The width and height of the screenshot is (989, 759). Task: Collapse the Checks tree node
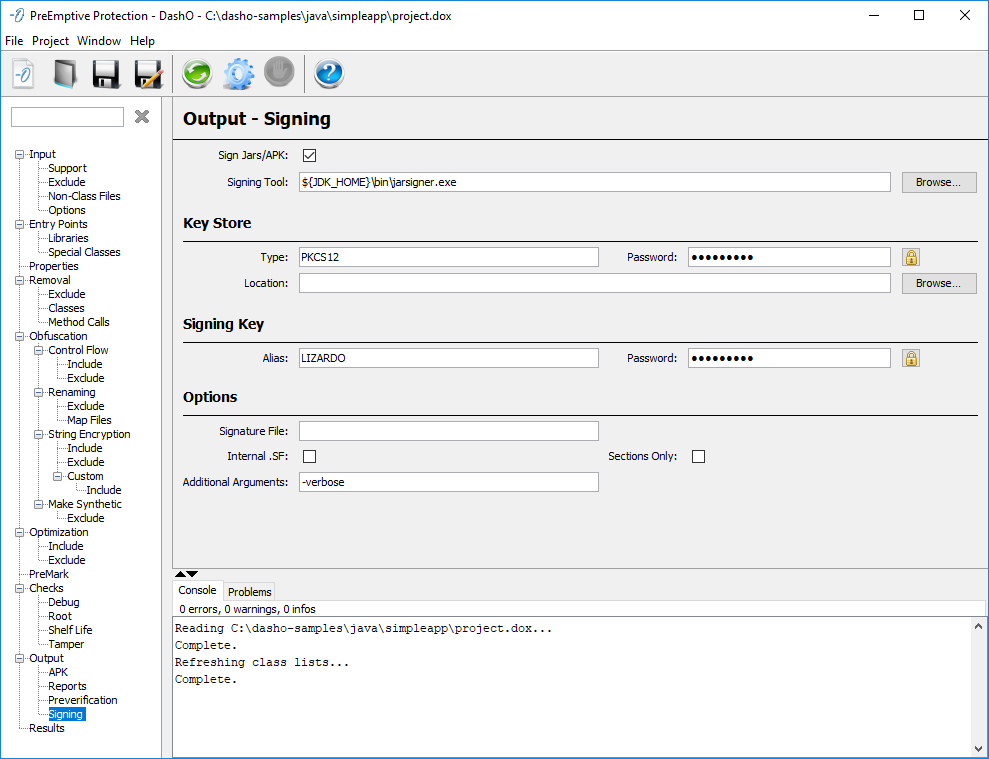tap(19, 589)
